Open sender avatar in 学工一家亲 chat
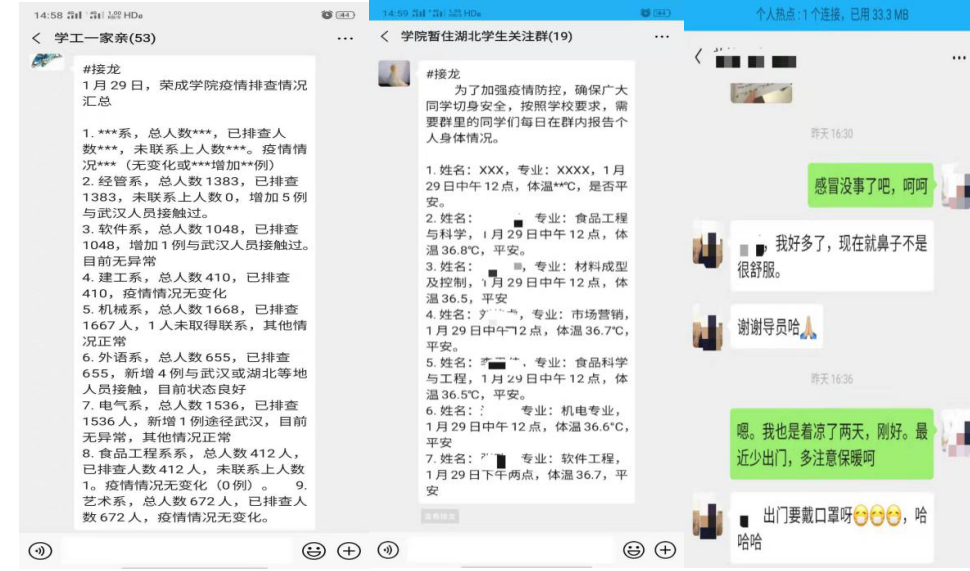This screenshot has width=970, height=571. pos(46,64)
